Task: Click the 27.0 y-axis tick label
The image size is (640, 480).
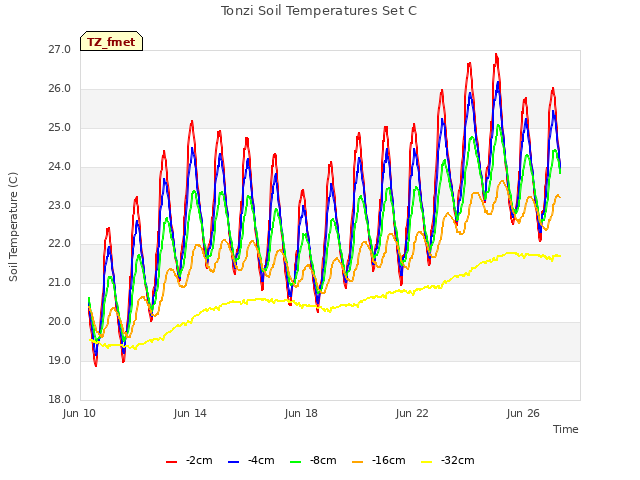Action: (60, 50)
